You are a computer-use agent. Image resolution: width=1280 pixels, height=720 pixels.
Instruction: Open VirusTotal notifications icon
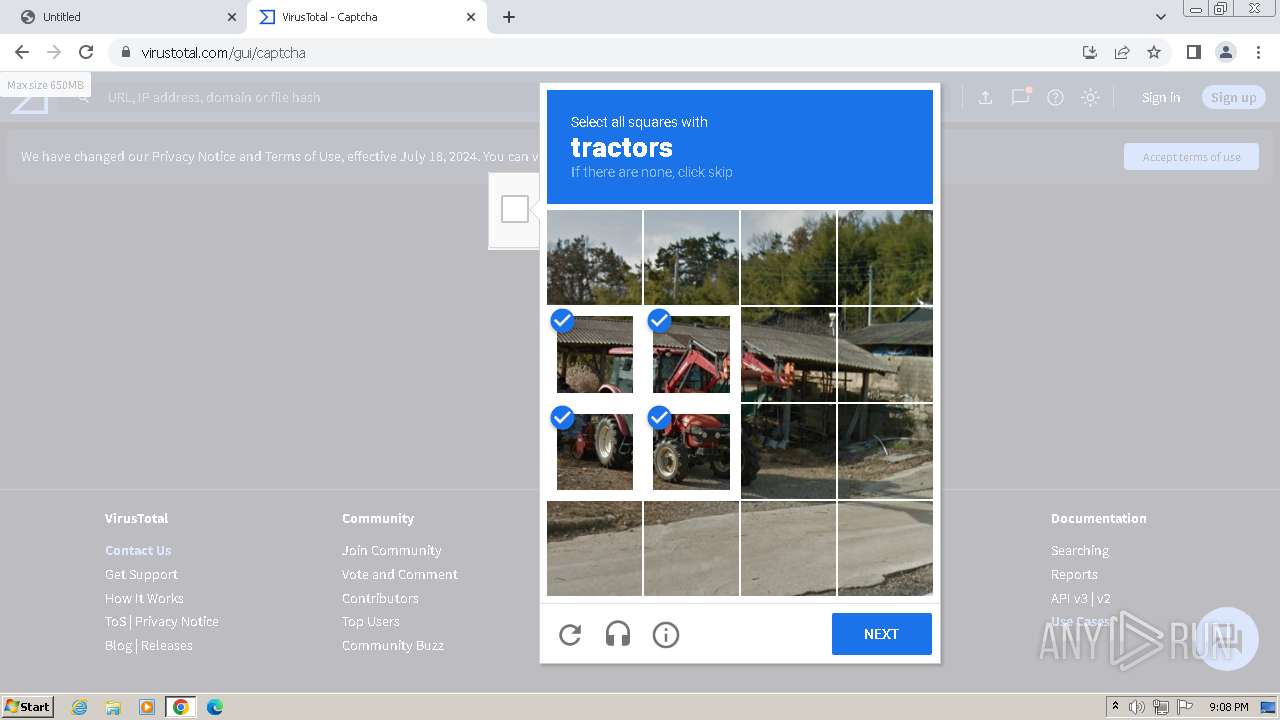click(1020, 97)
